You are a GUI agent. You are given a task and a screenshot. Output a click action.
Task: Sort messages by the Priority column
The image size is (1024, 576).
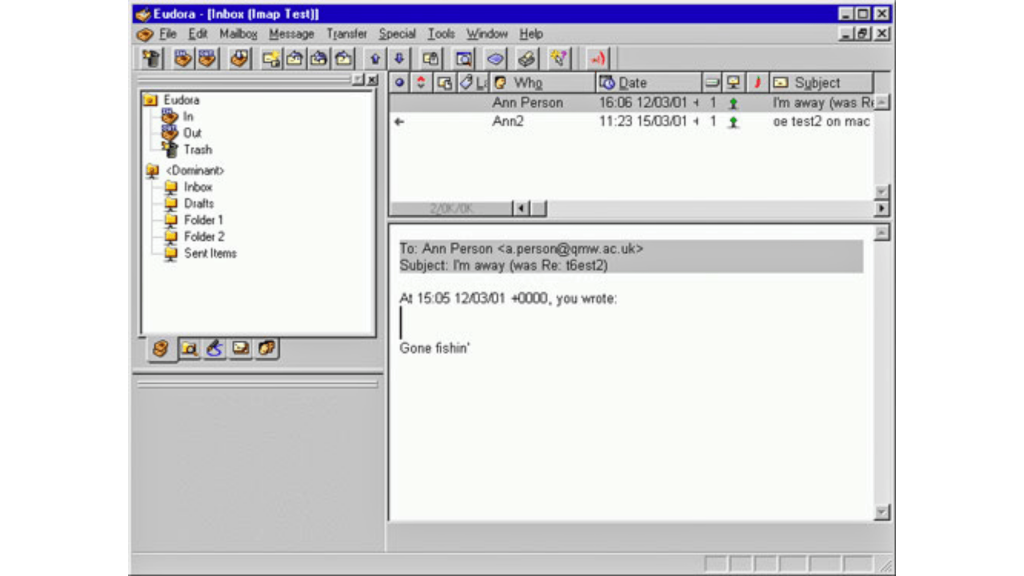point(421,83)
